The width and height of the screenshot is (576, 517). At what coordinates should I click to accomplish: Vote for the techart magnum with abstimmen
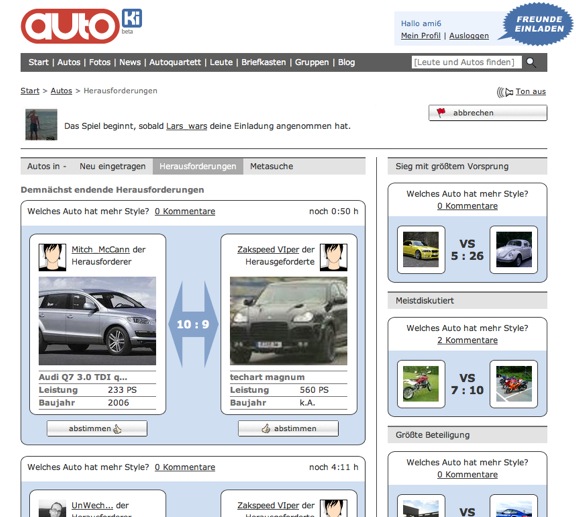288,428
